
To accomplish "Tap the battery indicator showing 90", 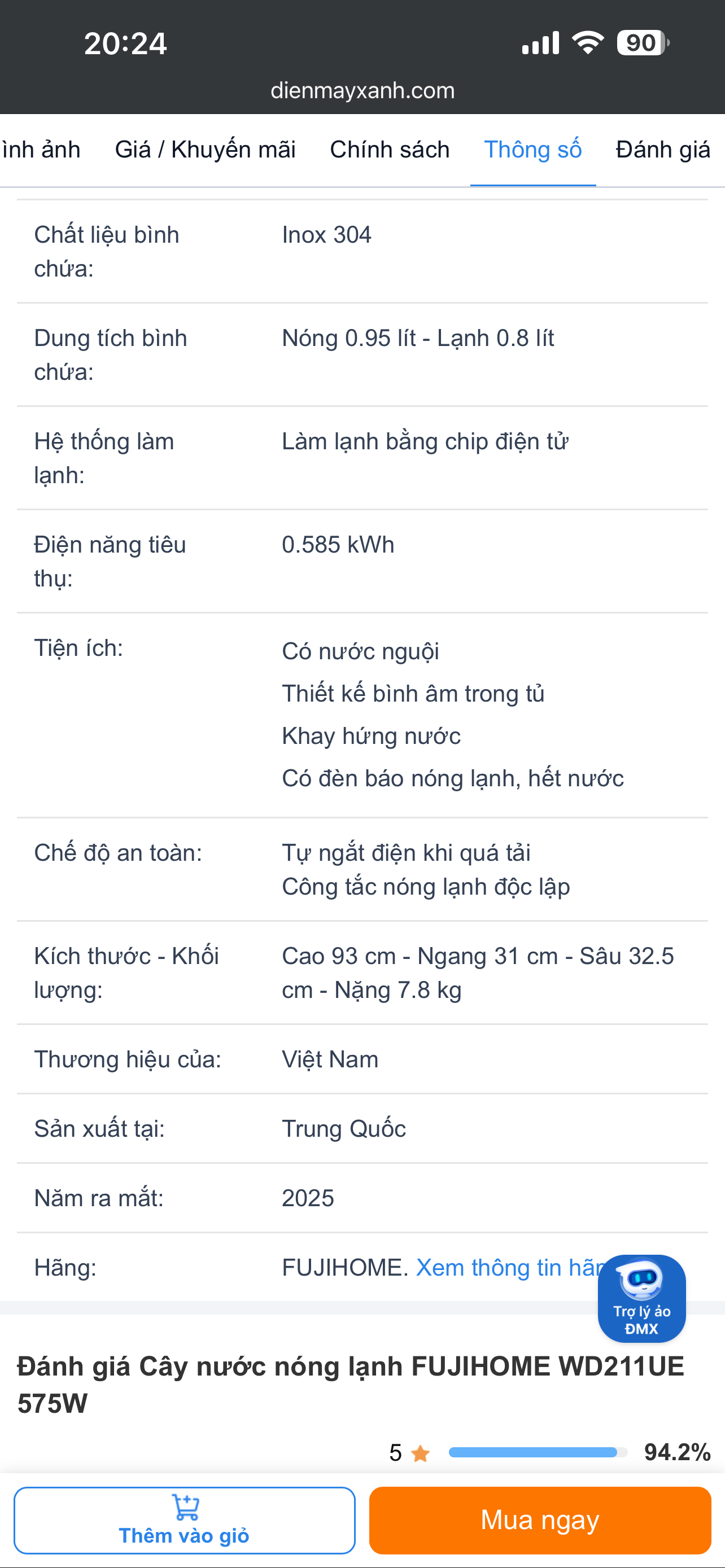I will [642, 43].
